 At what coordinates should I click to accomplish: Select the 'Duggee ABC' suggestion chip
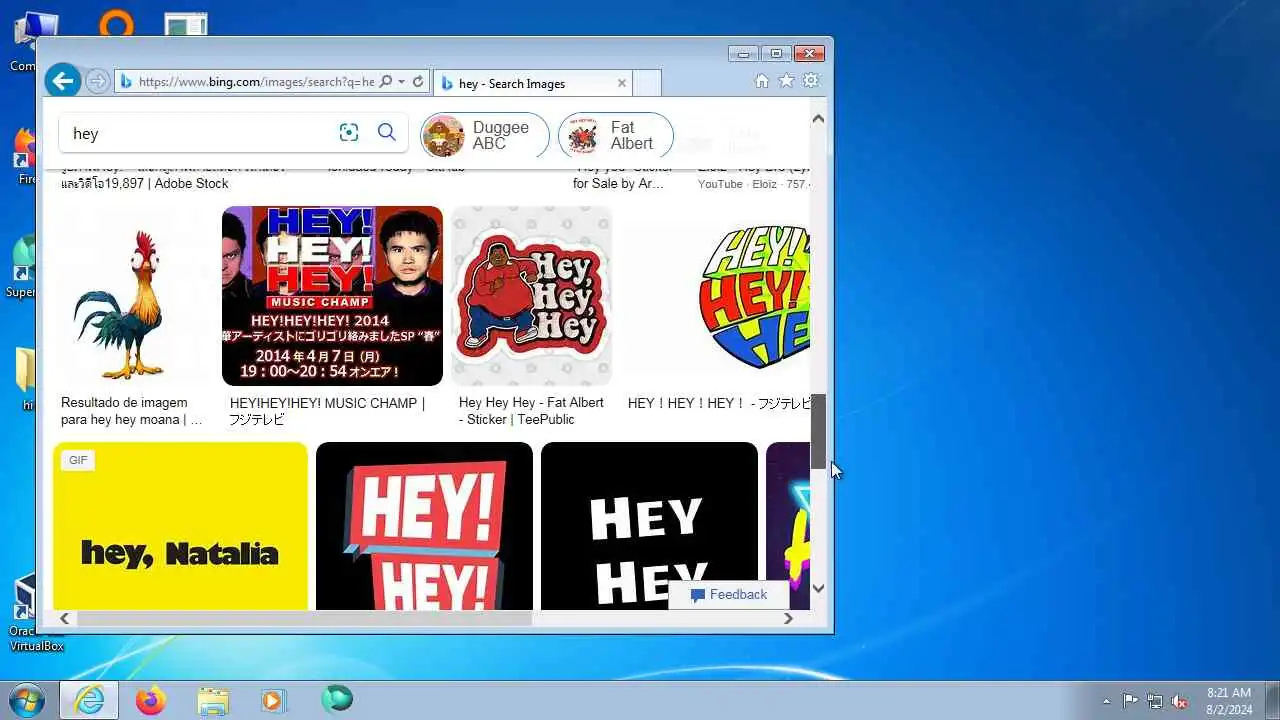click(484, 135)
